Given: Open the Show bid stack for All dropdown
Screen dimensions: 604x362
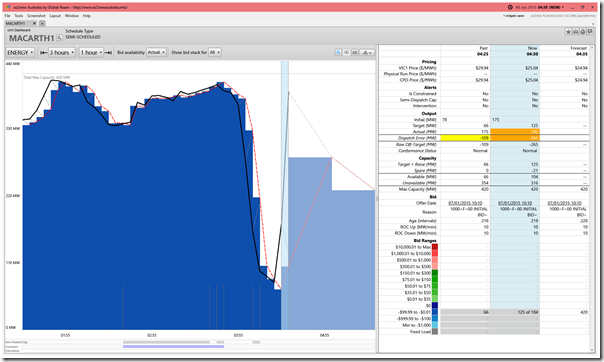Looking at the screenshot, I should 215,52.
